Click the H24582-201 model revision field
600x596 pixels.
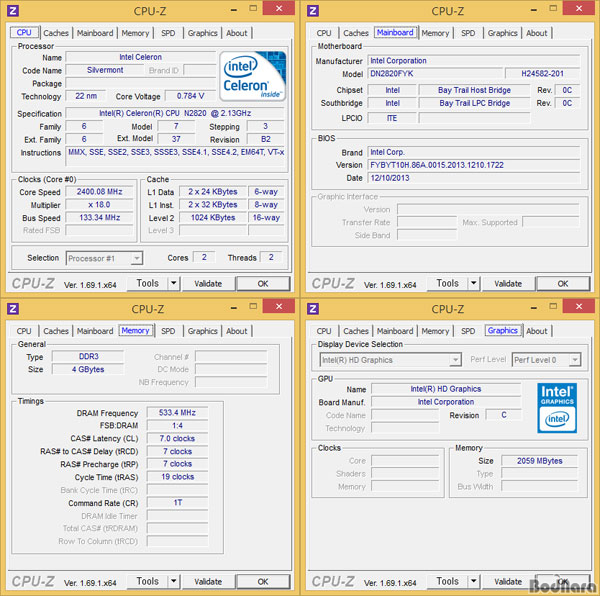tap(542, 73)
